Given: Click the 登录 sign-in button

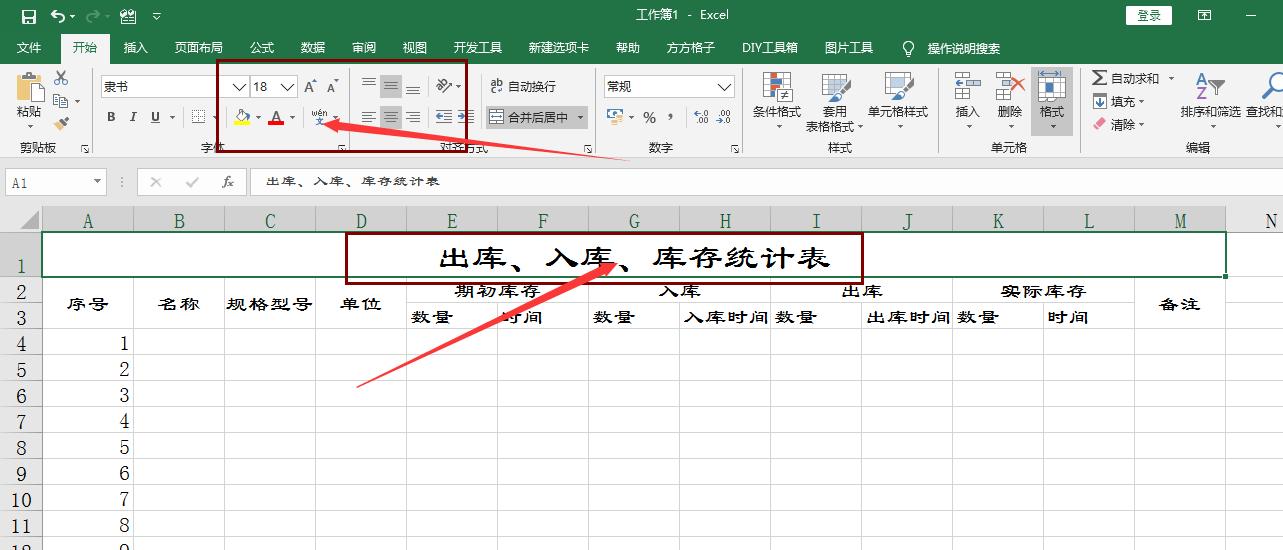Looking at the screenshot, I should coord(1149,15).
